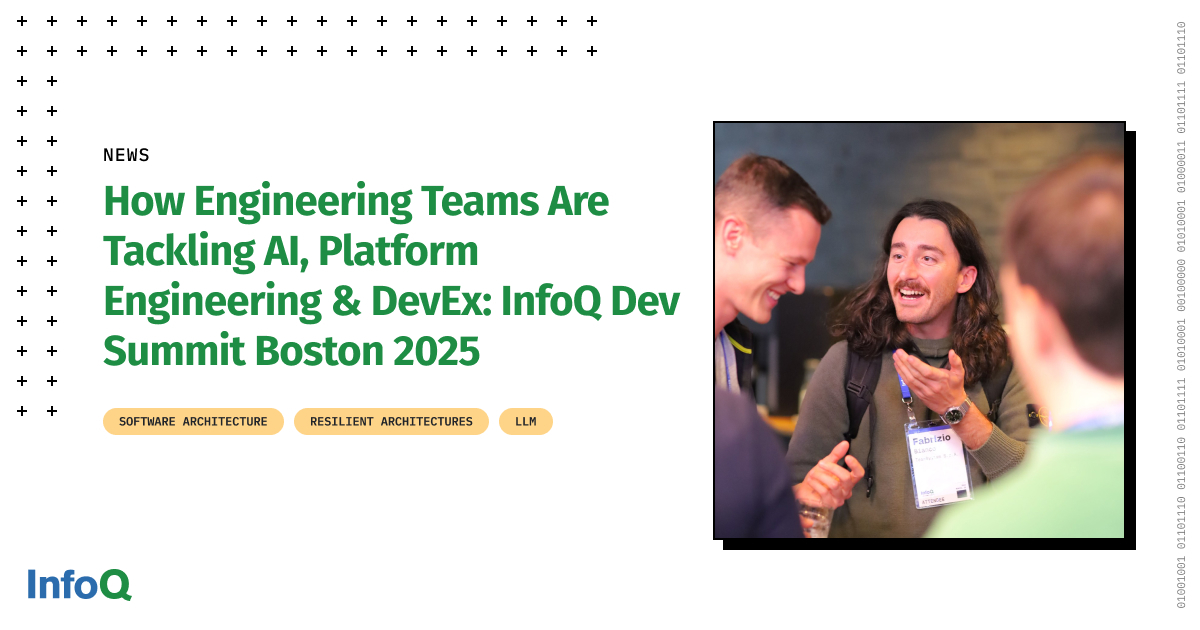Click the wristwatch on the raised hand
Viewport: 1200px width, 630px height.
click(x=957, y=410)
